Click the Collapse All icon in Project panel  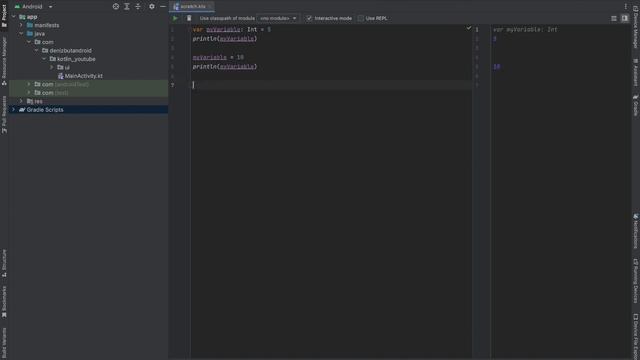[138, 7]
